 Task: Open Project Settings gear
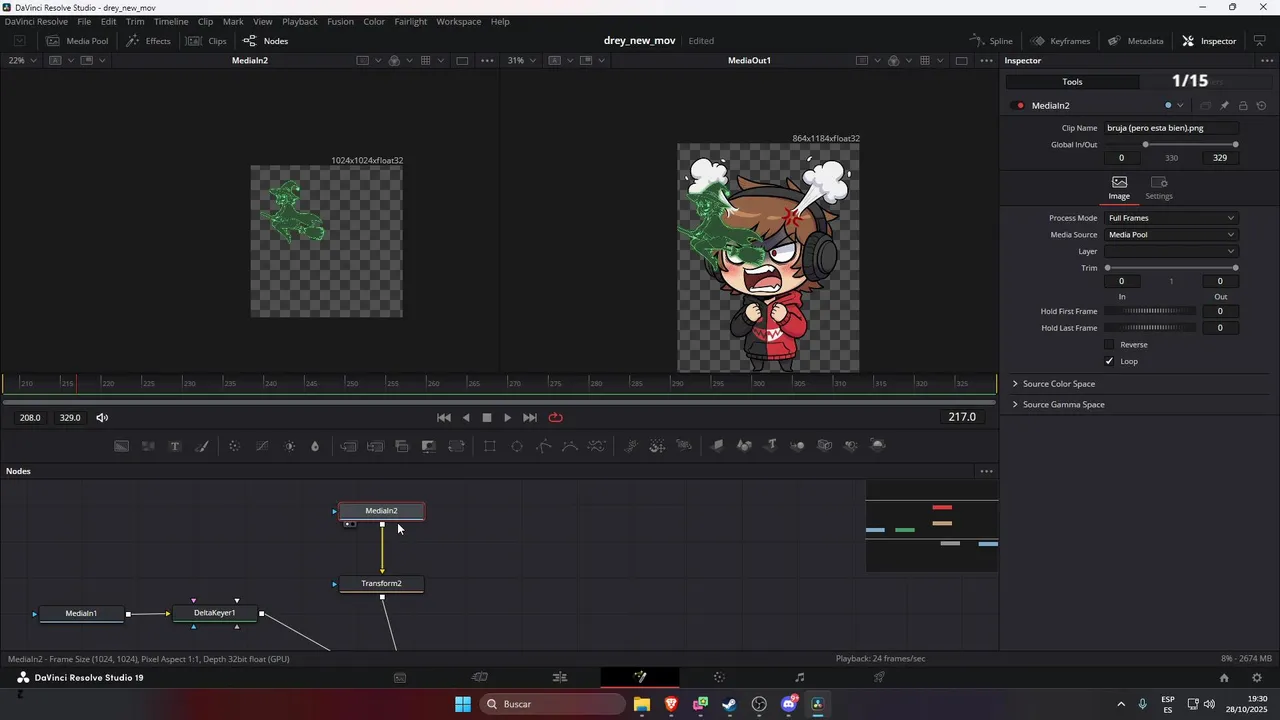1257,677
